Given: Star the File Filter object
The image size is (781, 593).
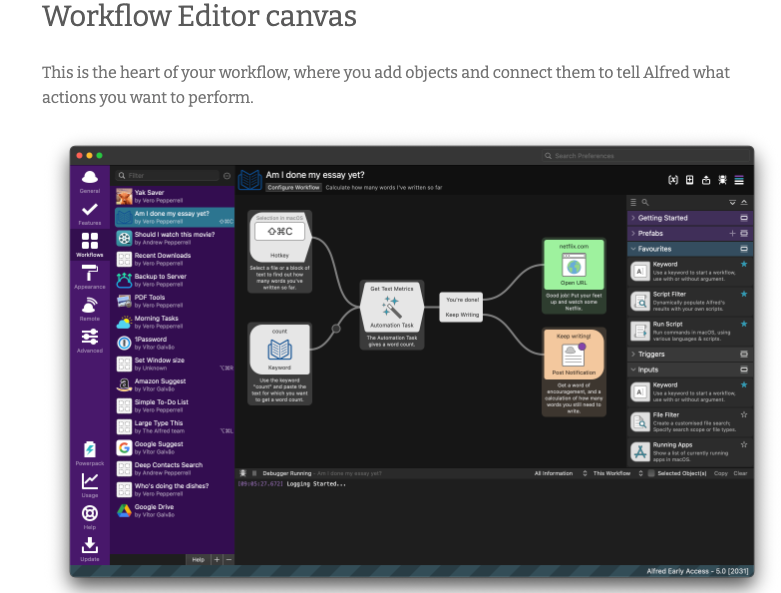Looking at the screenshot, I should (x=744, y=414).
